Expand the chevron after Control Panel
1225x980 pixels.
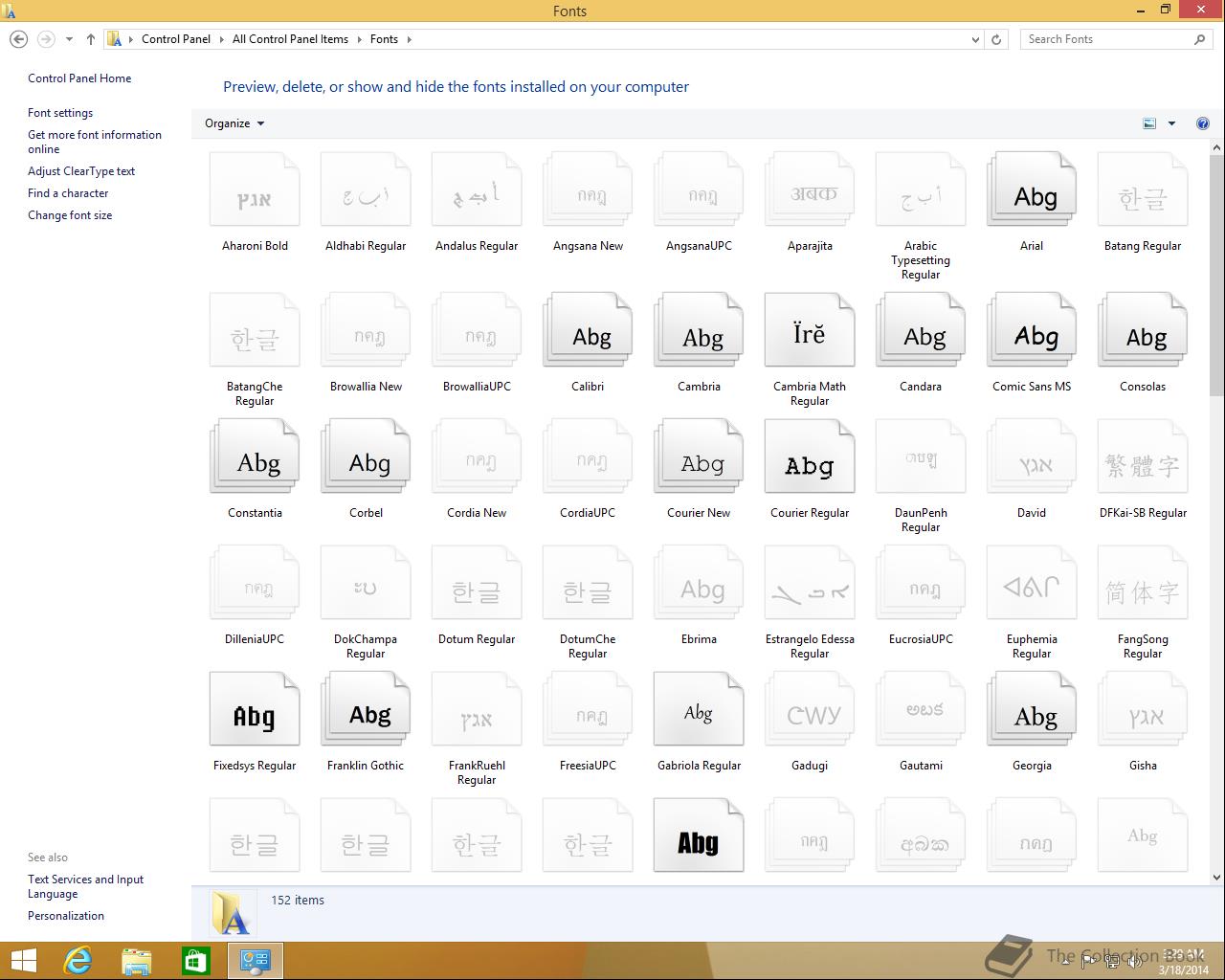pos(221,39)
